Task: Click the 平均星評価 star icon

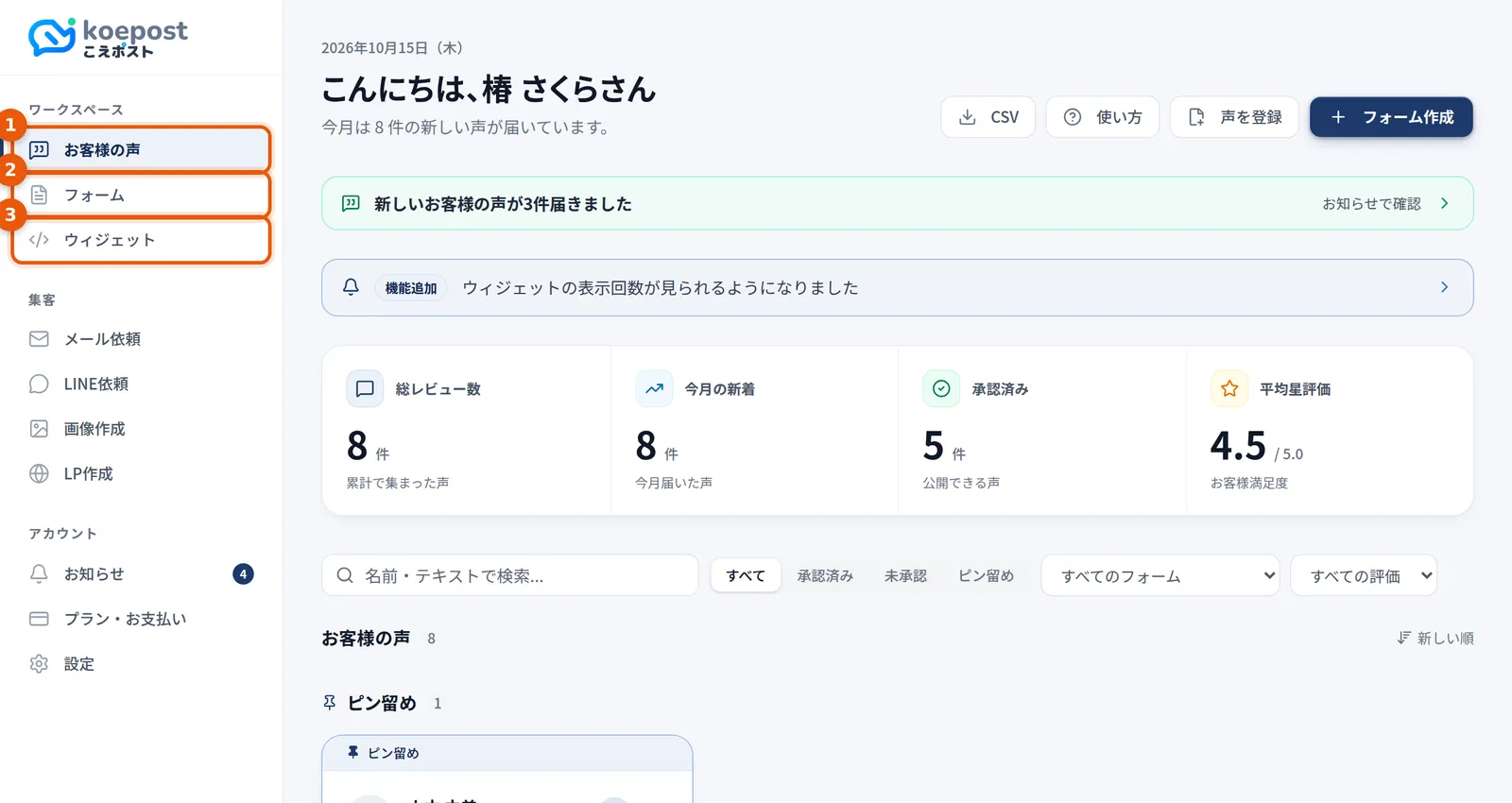Action: point(1229,388)
